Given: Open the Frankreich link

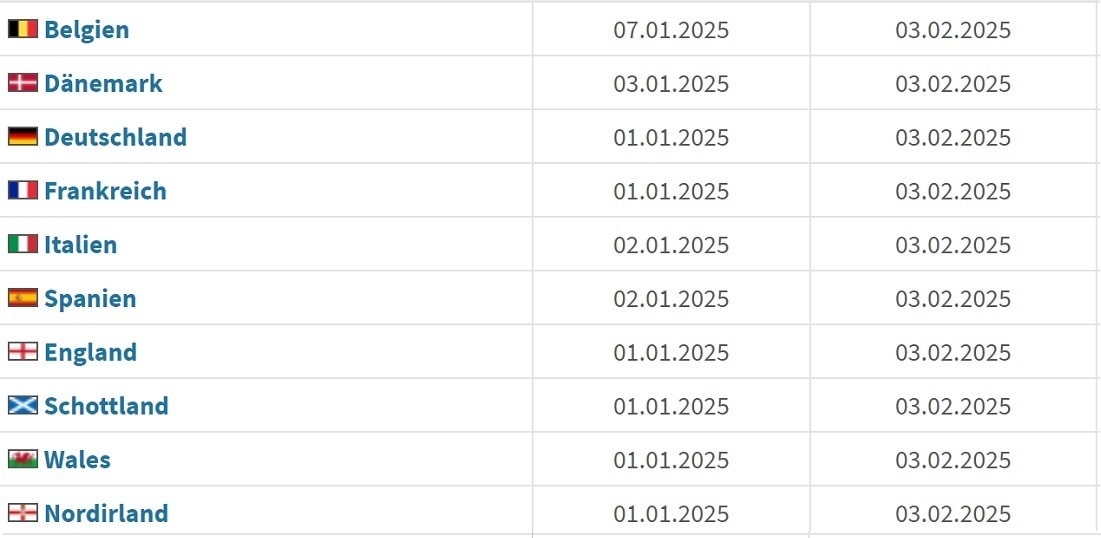Looking at the screenshot, I should tap(105, 190).
